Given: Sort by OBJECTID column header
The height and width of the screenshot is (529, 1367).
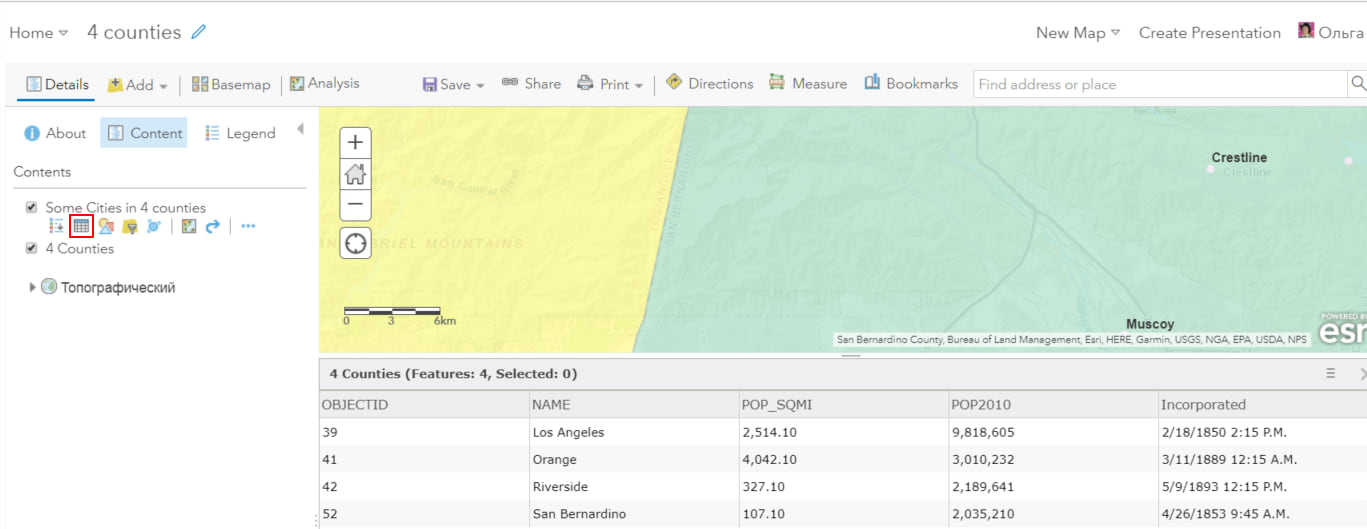Looking at the screenshot, I should point(424,405).
